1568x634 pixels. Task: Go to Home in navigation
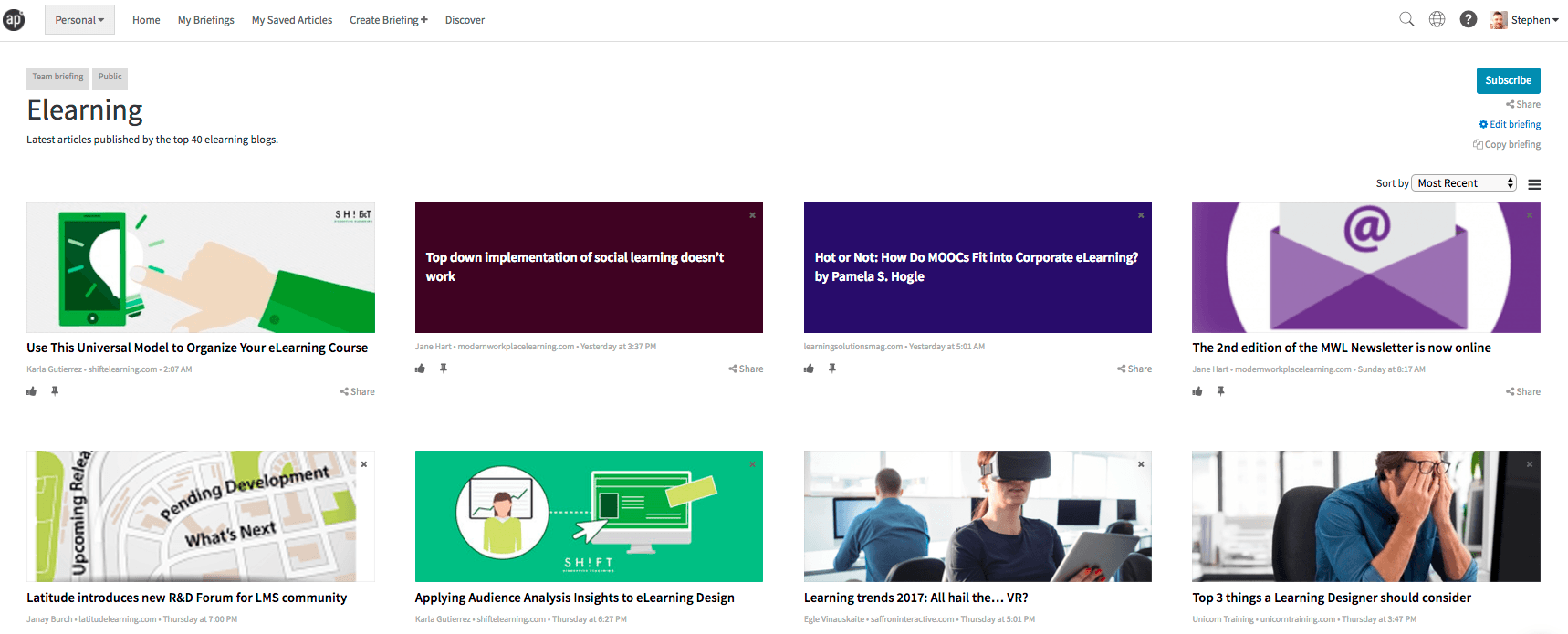click(146, 20)
